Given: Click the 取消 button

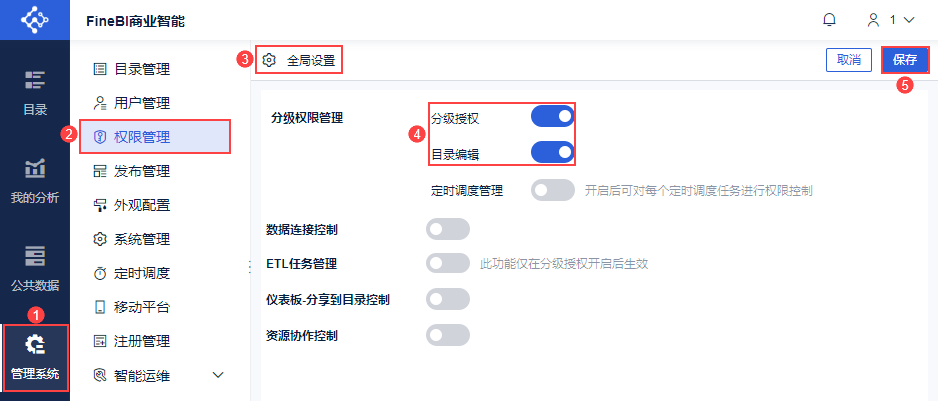Looking at the screenshot, I should (x=849, y=60).
